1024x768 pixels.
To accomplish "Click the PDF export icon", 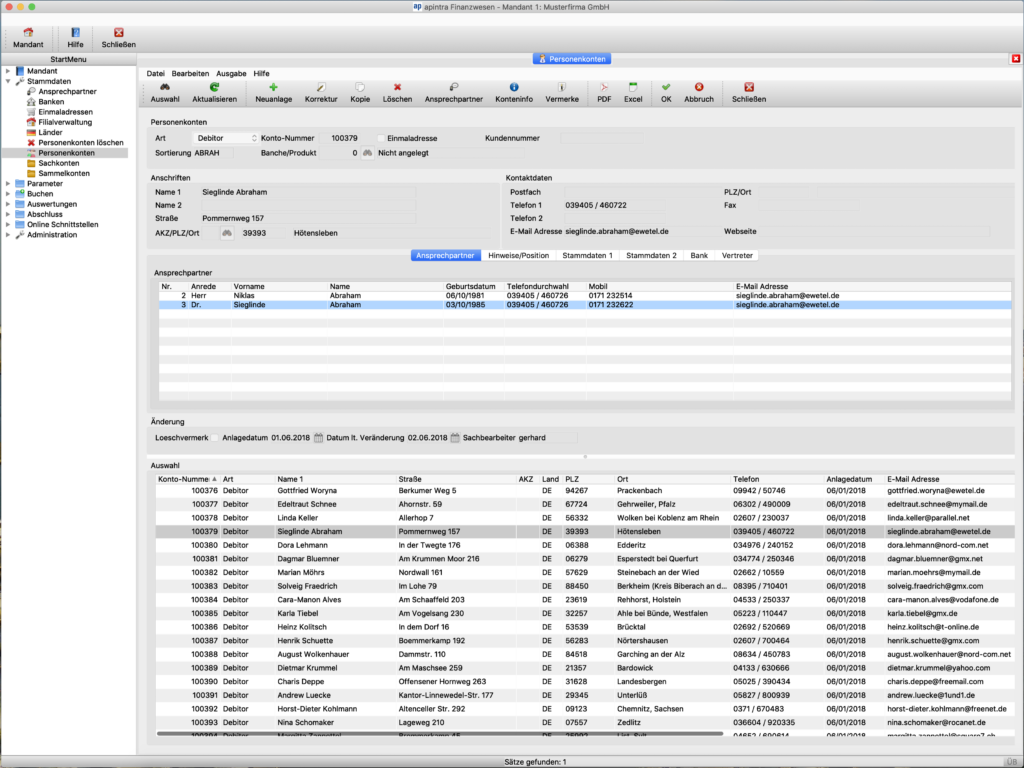I will point(604,88).
